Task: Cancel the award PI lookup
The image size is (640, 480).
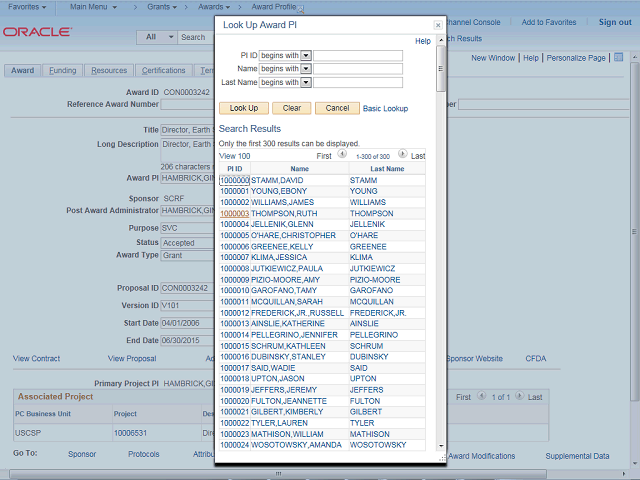Action: 337,108
